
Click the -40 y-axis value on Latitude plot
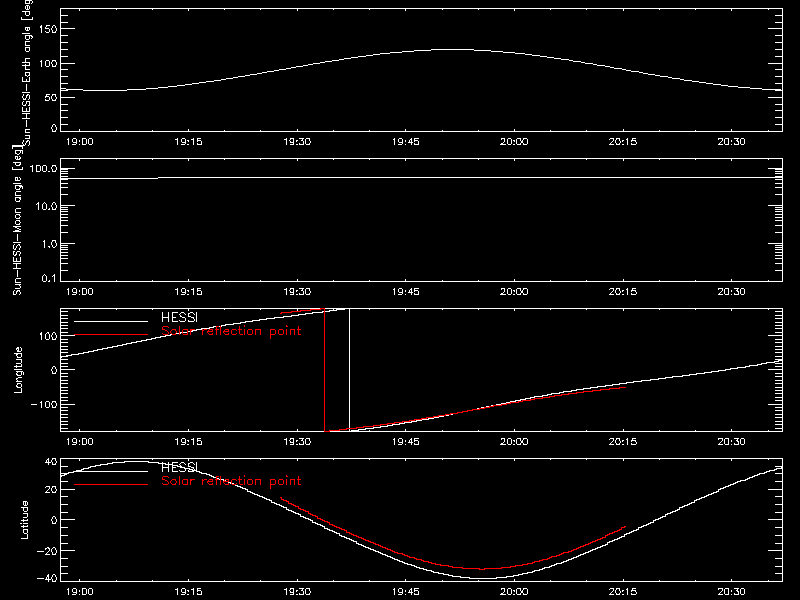pos(47,579)
